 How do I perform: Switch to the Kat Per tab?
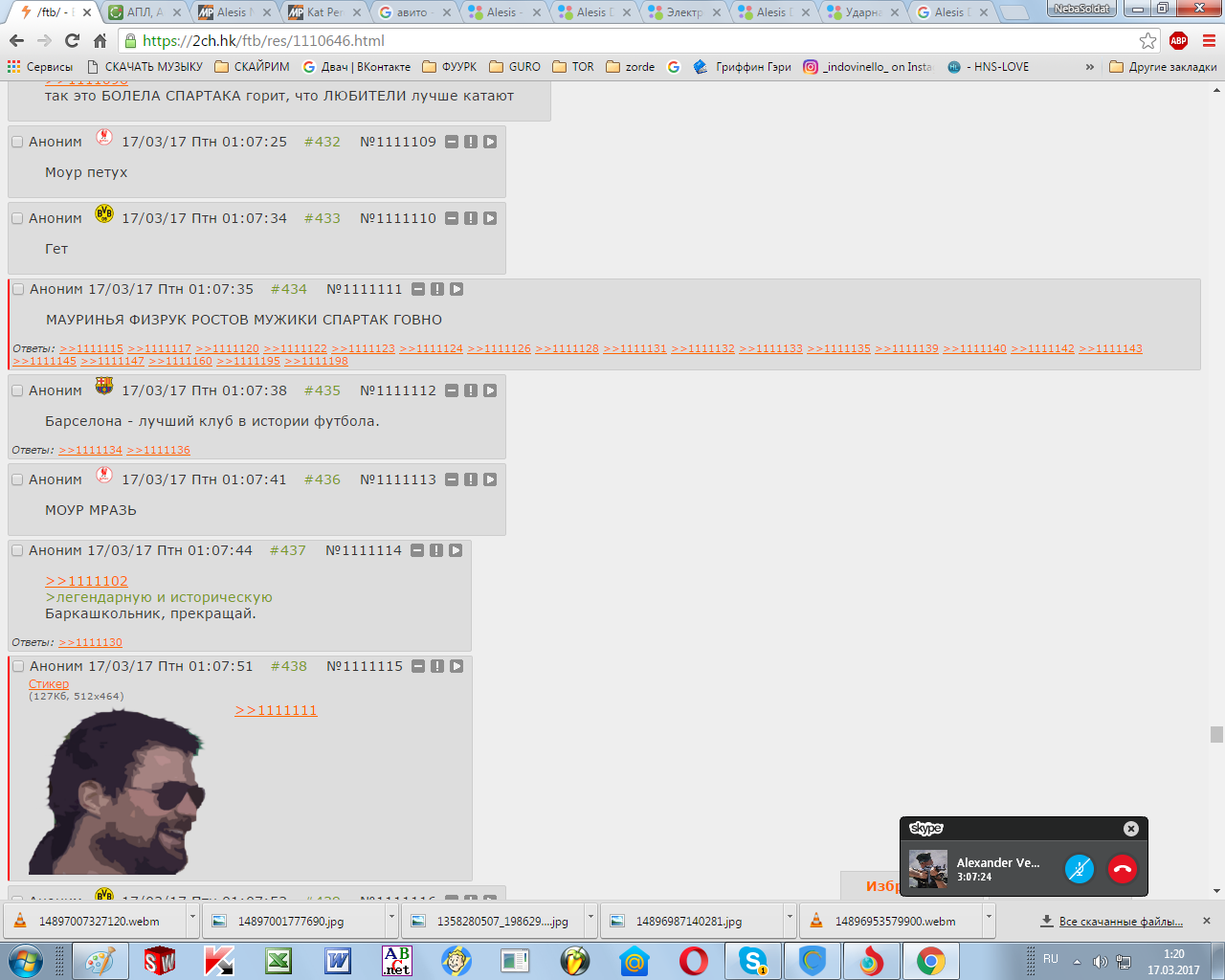click(325, 12)
